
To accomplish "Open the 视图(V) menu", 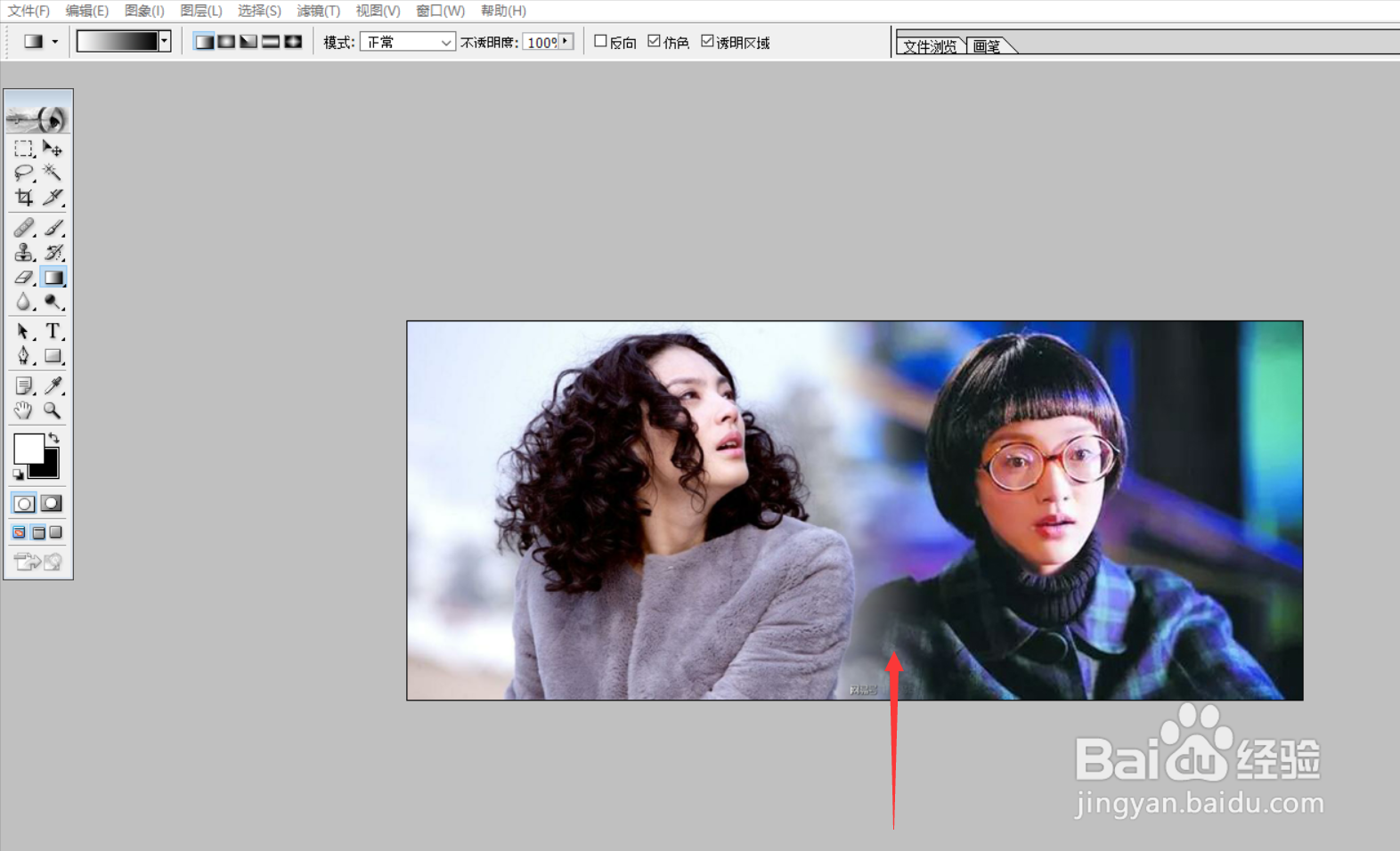I will [378, 11].
